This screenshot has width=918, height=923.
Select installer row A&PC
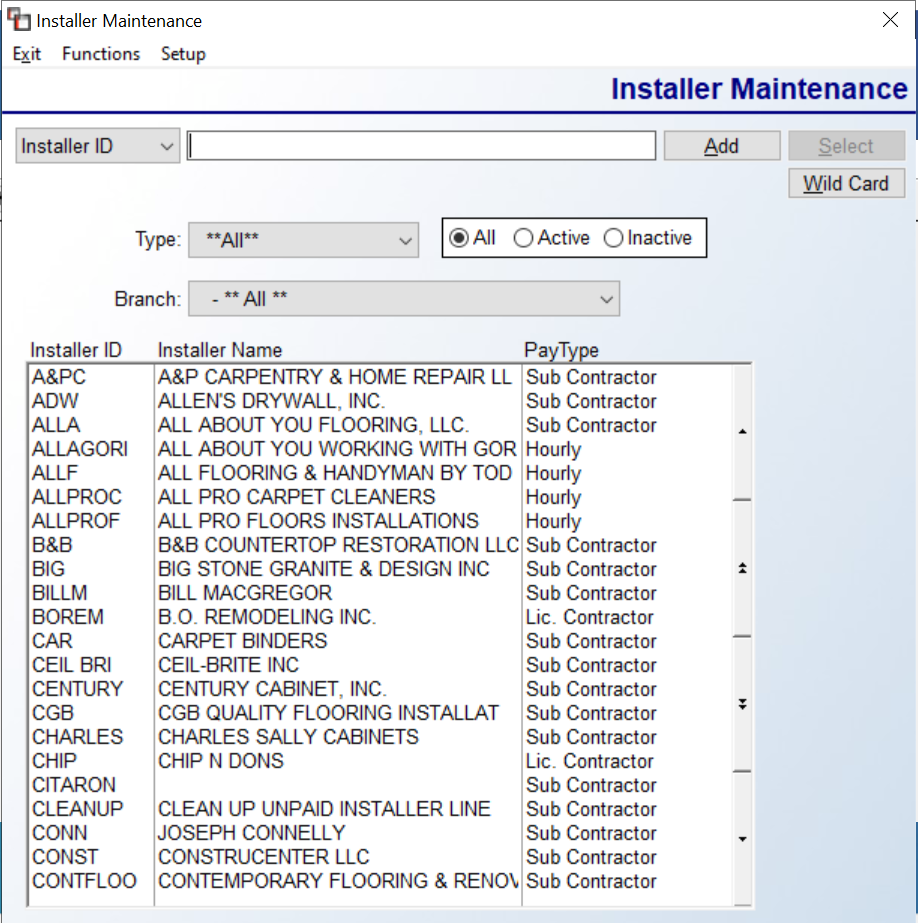(x=380, y=377)
